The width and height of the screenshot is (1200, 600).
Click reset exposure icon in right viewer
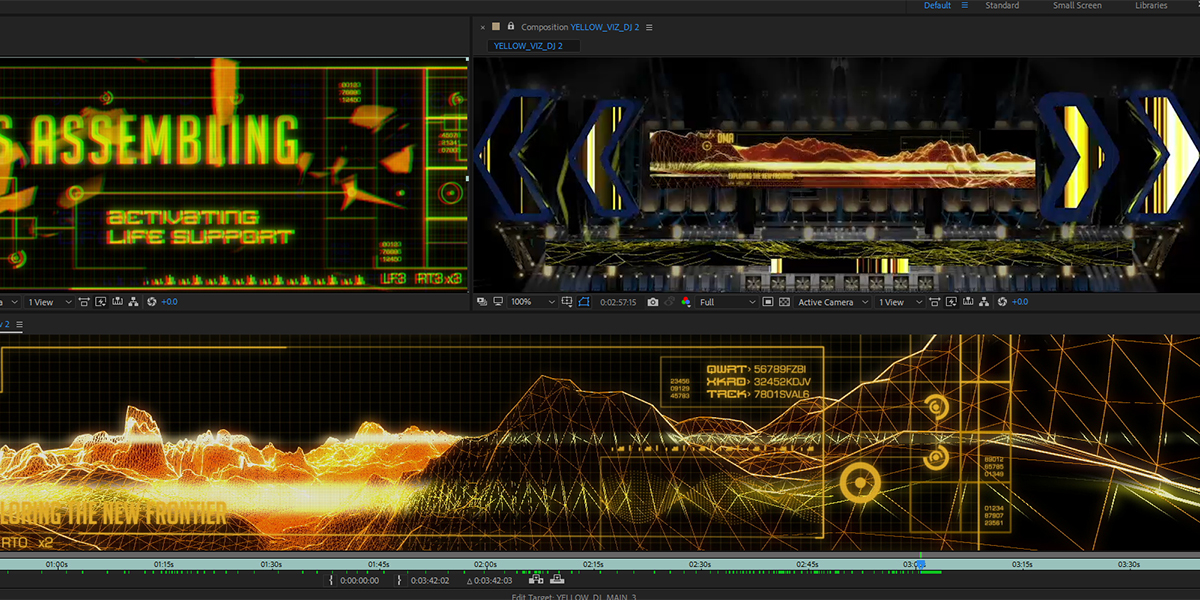1001,302
